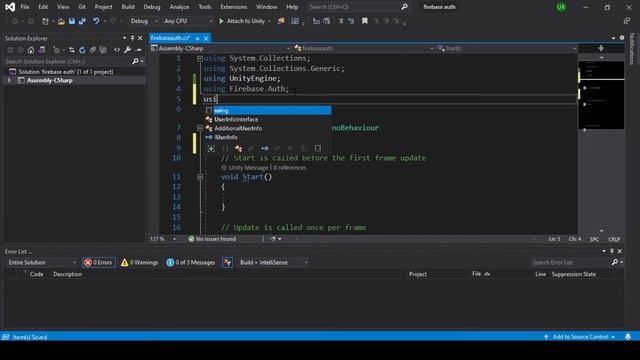Screen dimensions: 640x360
Task: Open the Build + IntelliSense dropdown
Action: [x=273, y=262]
